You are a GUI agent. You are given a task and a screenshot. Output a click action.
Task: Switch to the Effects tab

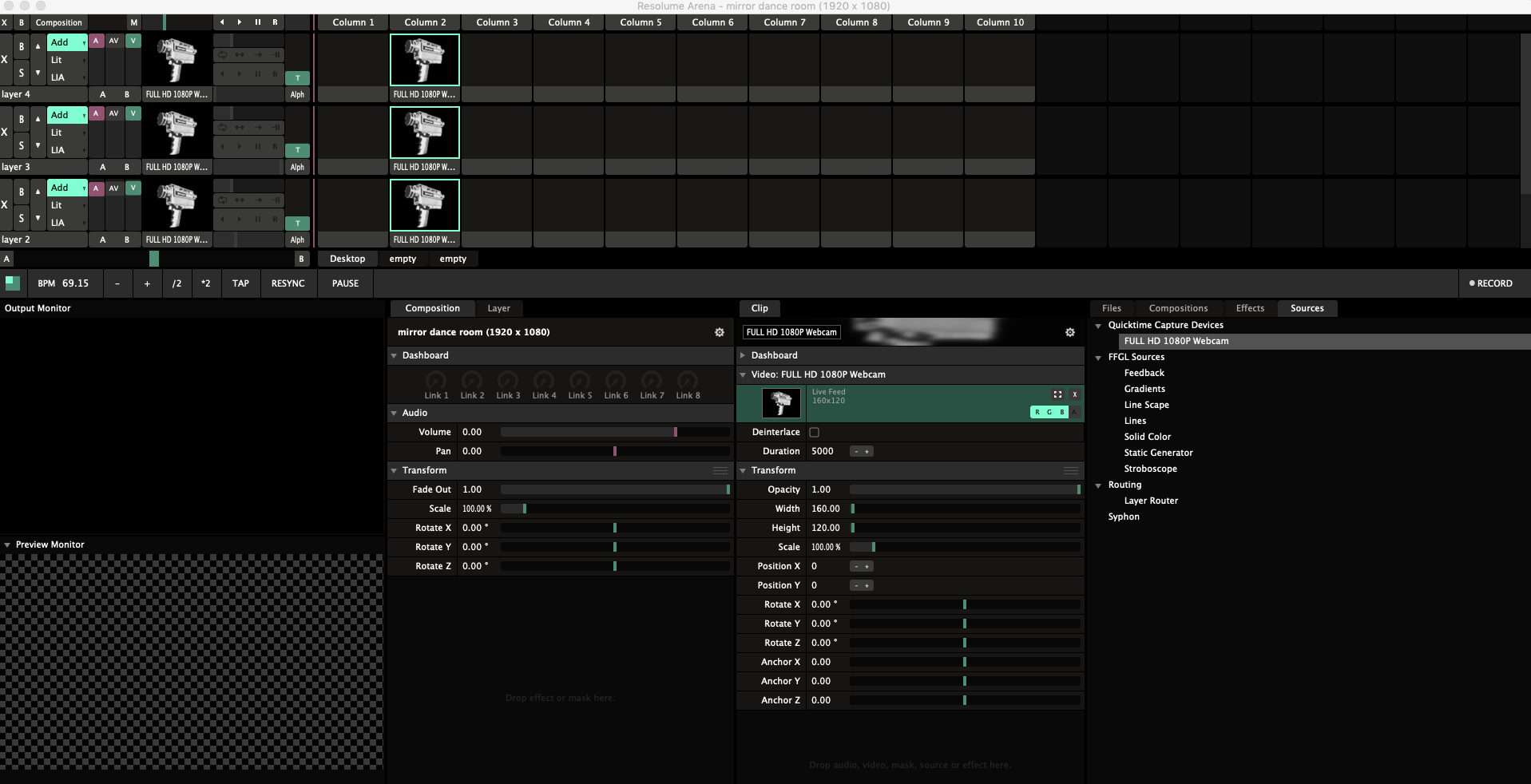[x=1249, y=308]
